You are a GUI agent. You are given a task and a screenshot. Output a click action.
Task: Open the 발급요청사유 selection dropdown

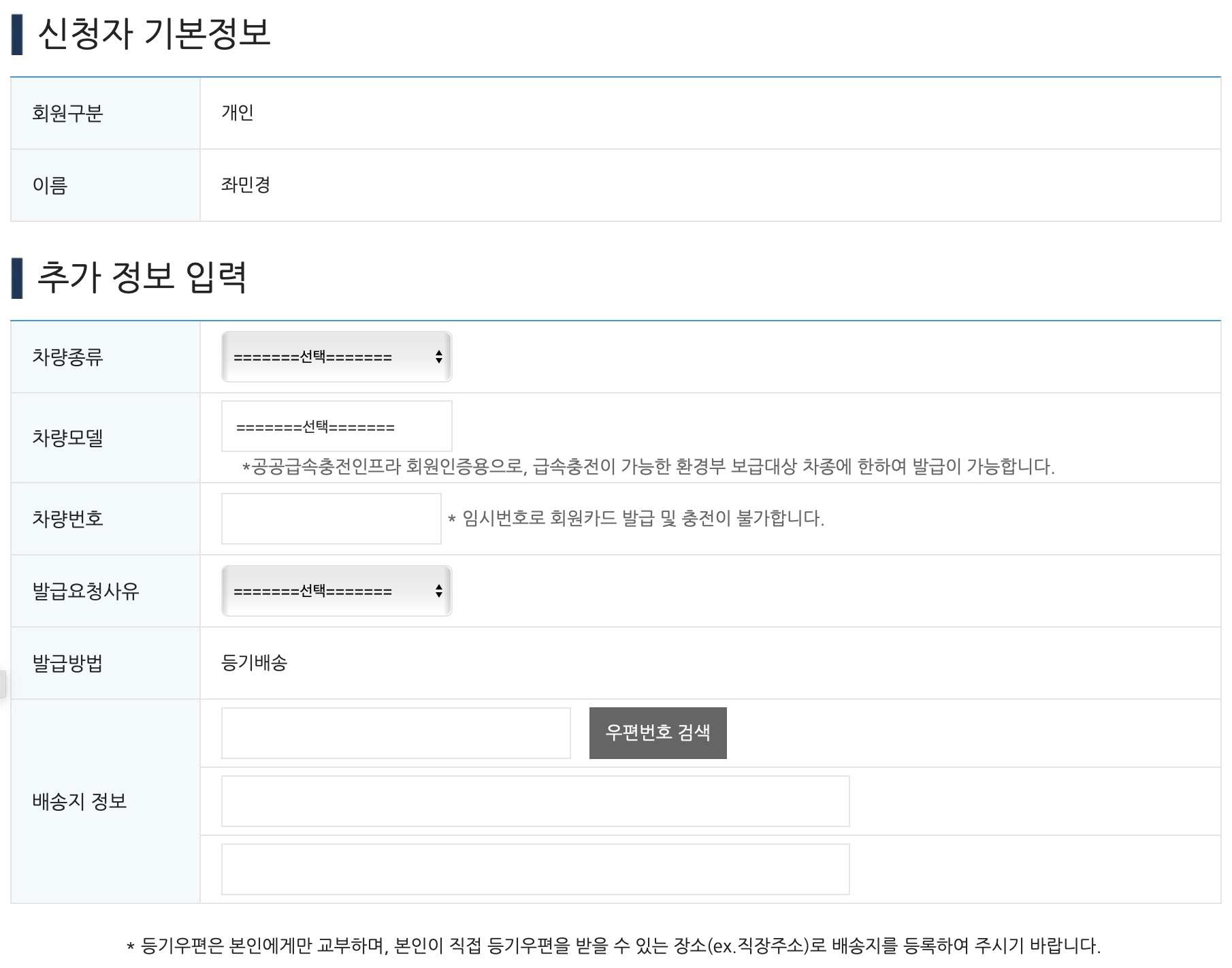click(336, 590)
